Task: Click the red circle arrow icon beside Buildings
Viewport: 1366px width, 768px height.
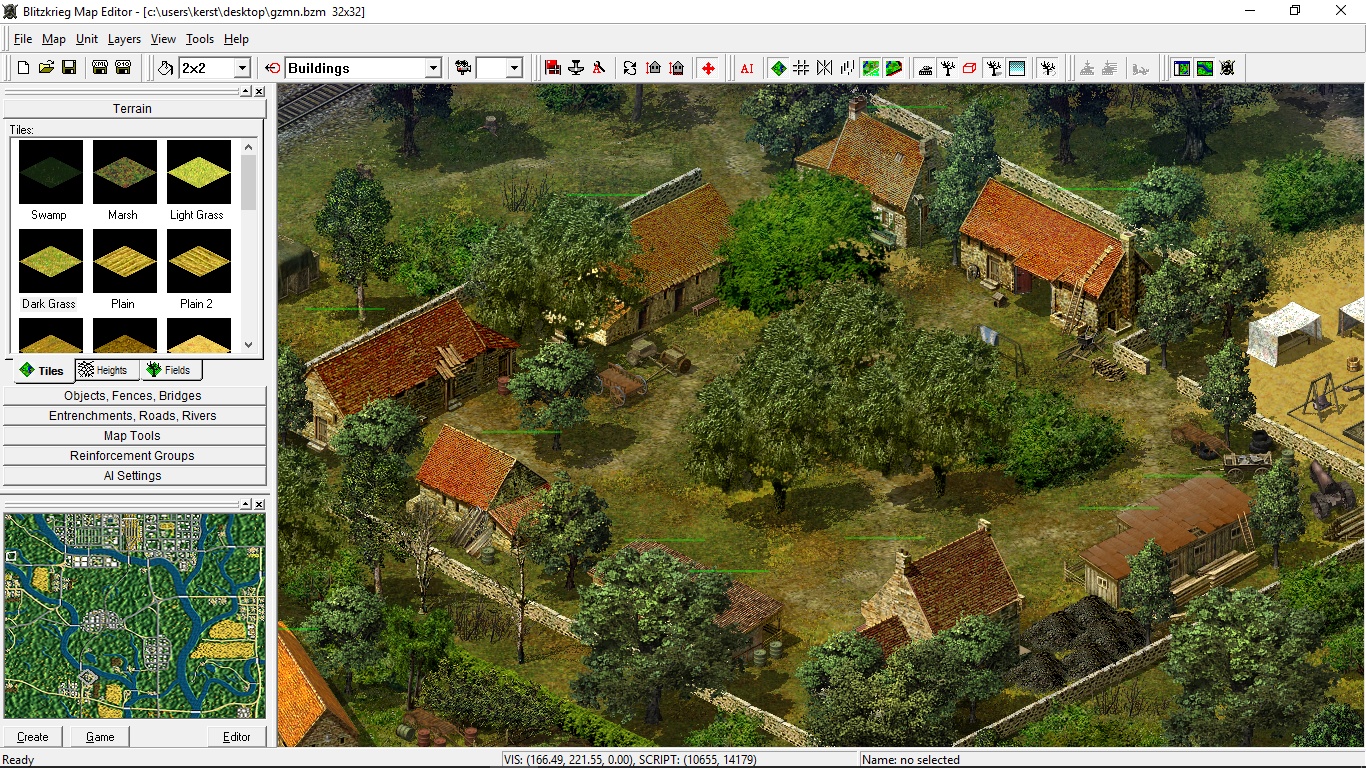Action: 273,68
